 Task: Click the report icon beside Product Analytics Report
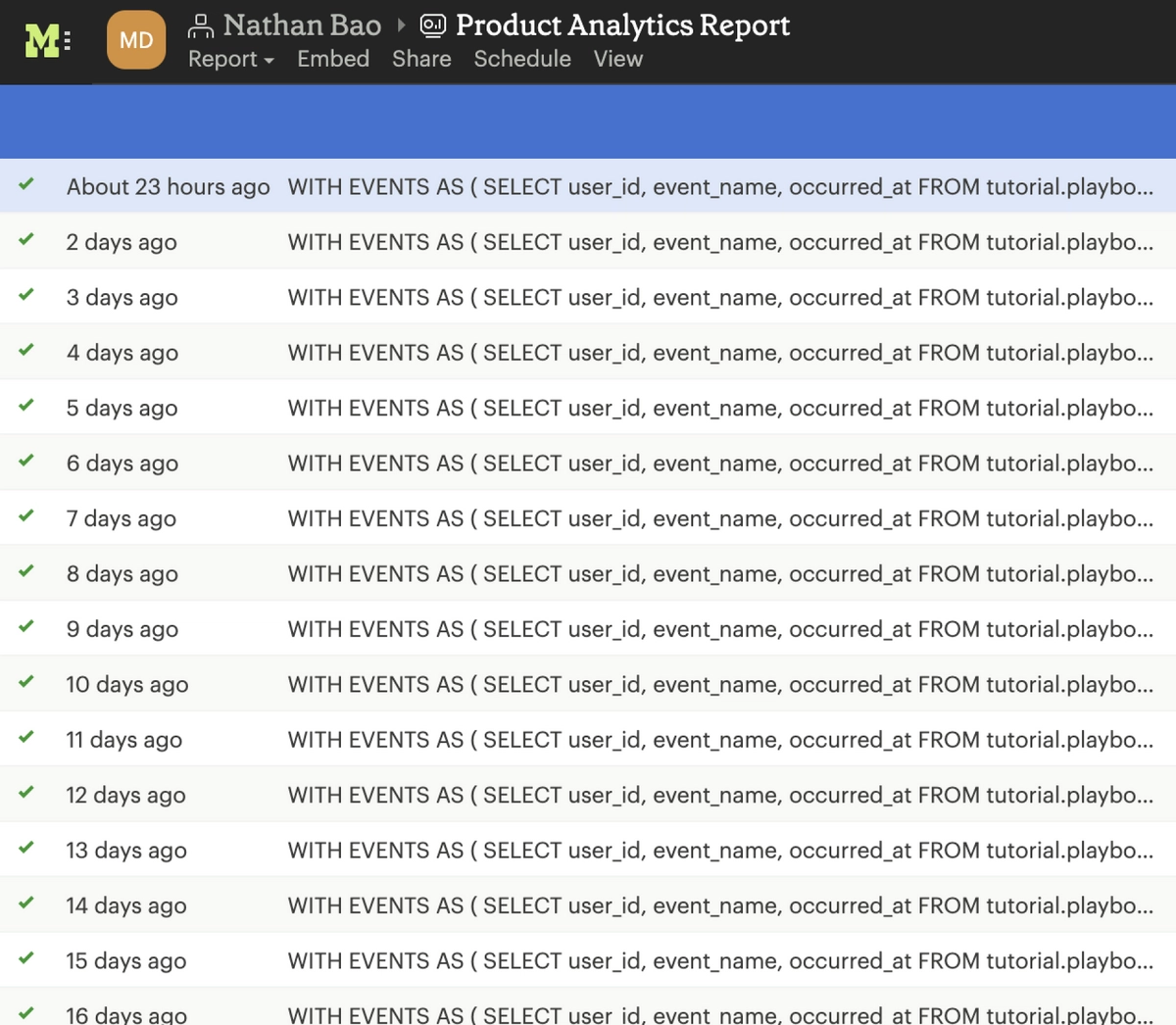pyautogui.click(x=432, y=25)
